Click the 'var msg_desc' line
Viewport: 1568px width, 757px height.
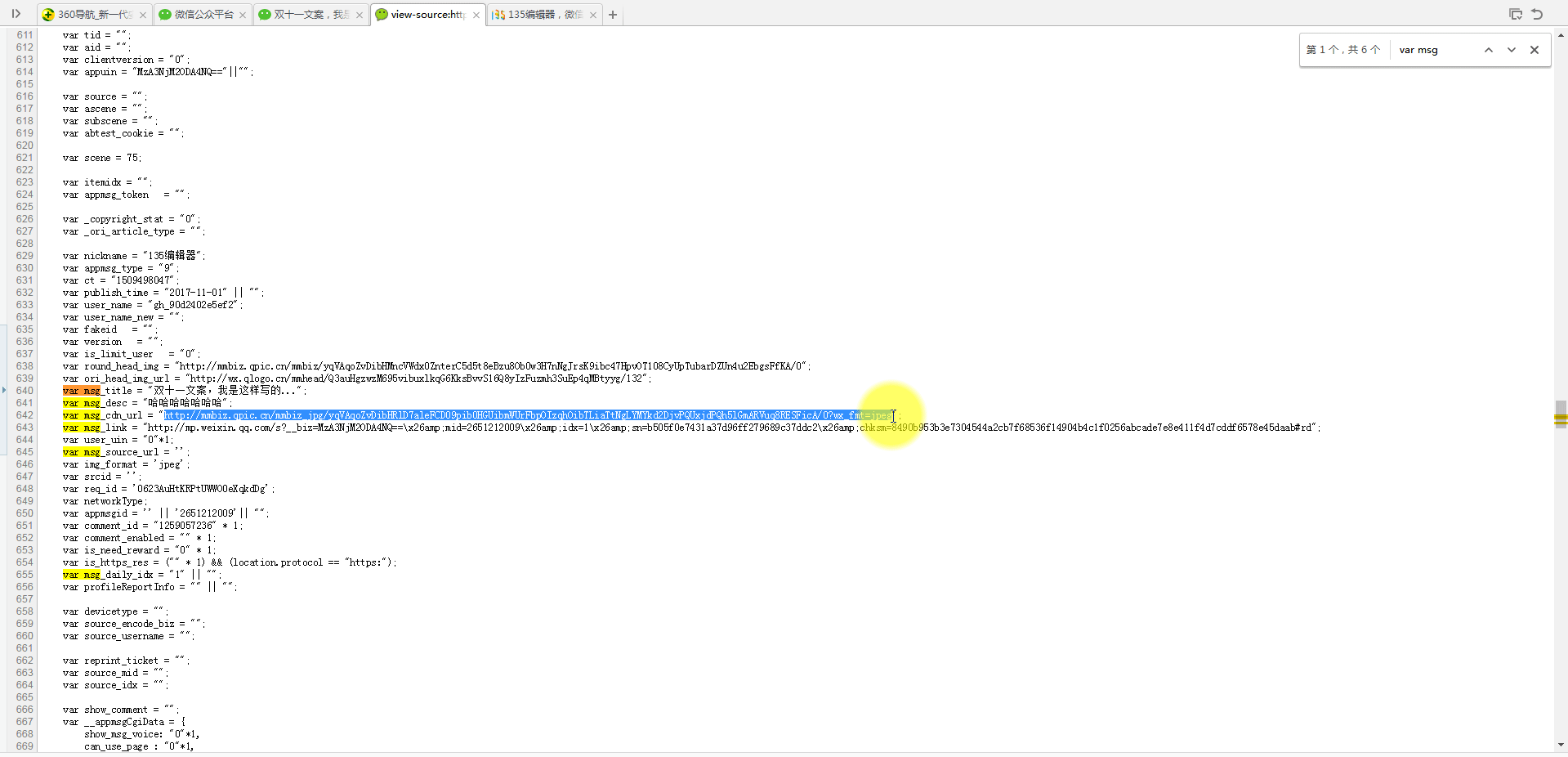(148, 403)
